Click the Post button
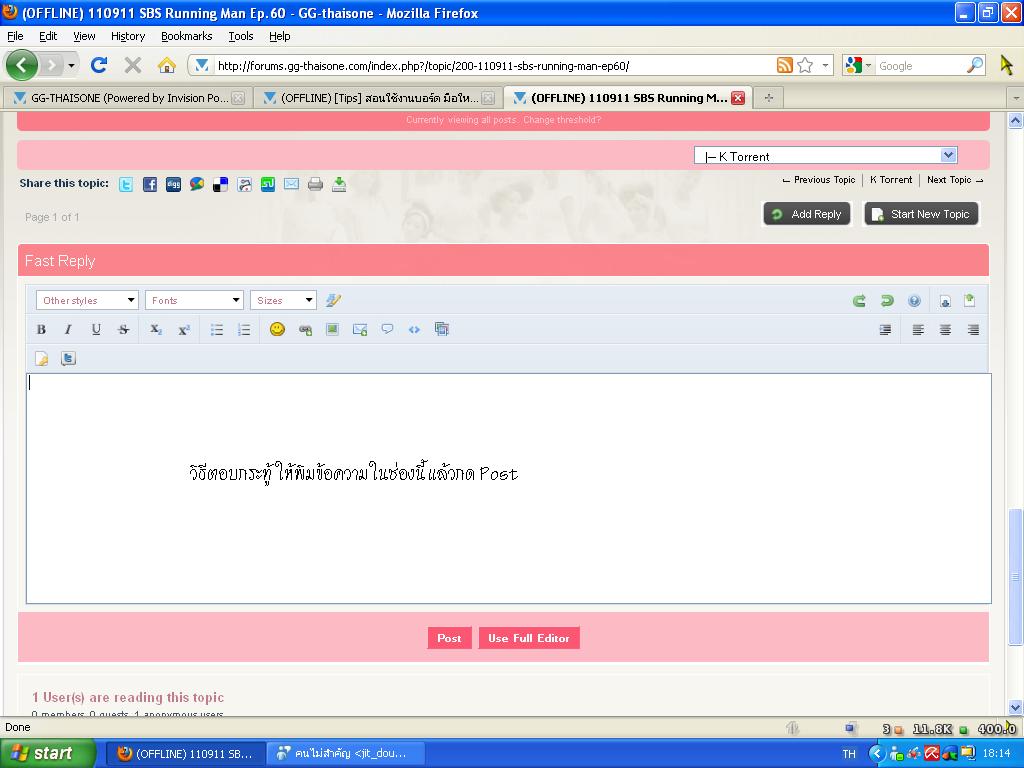The height and width of the screenshot is (768, 1024). (x=449, y=638)
